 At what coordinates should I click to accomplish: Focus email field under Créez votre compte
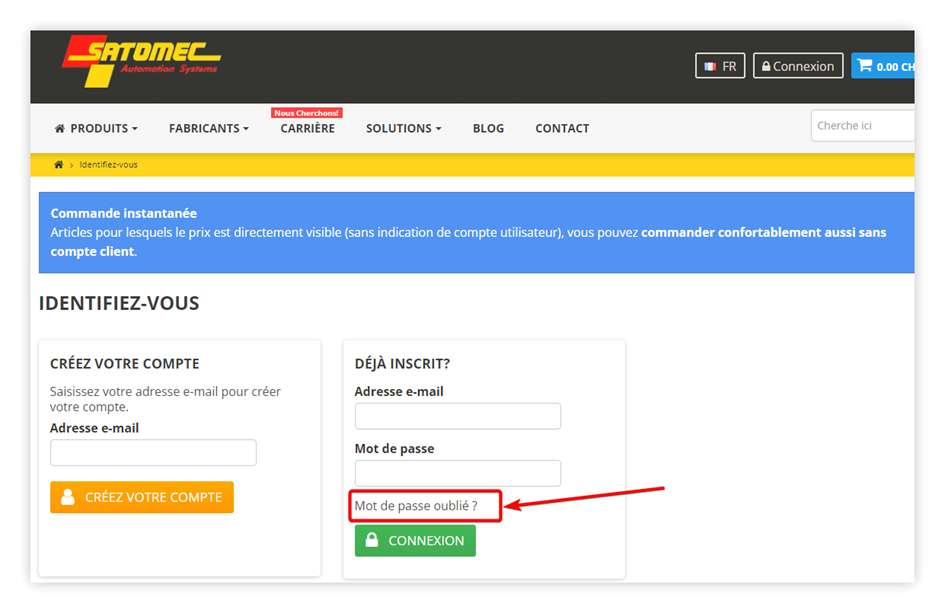[153, 453]
